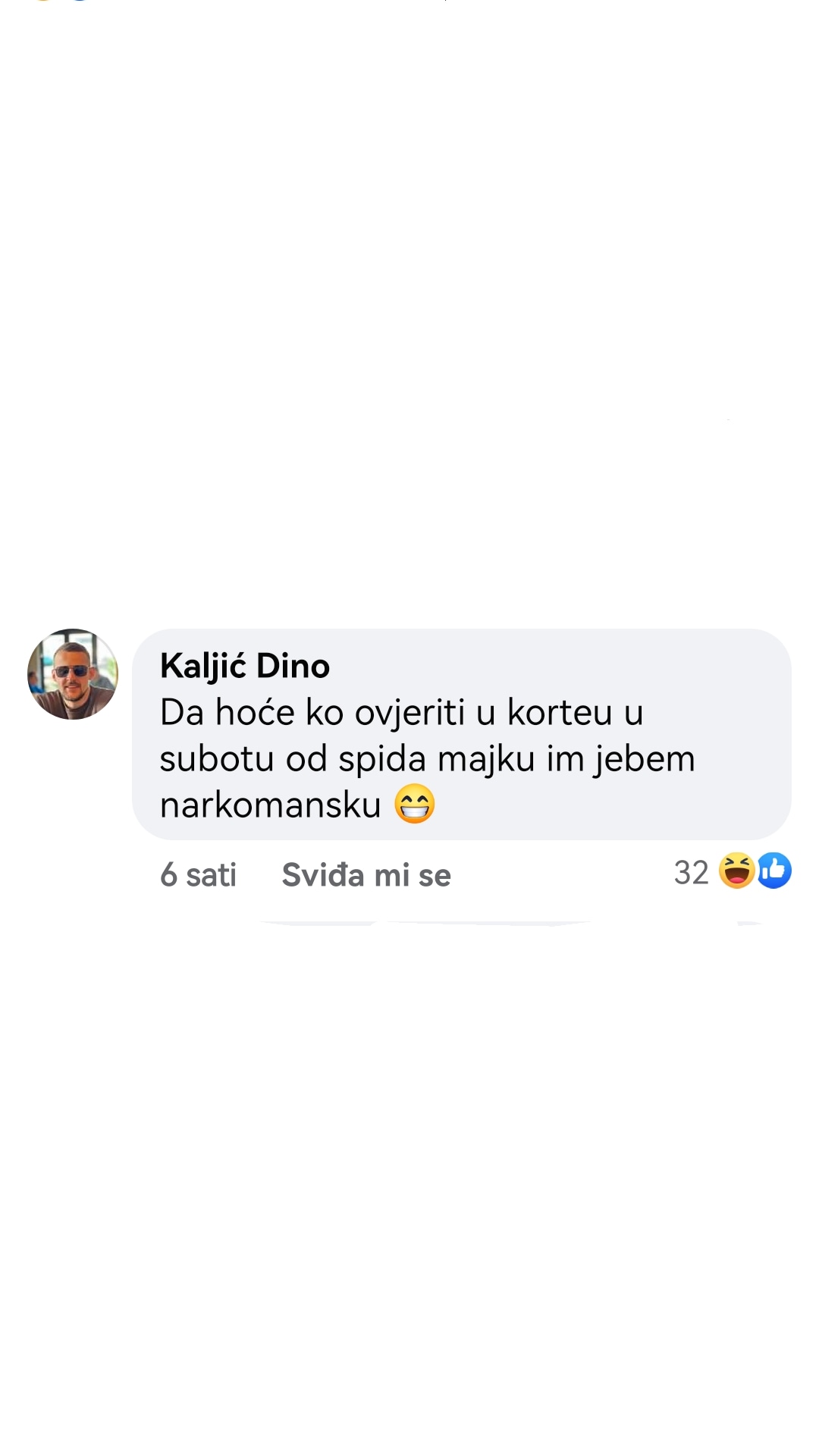Click the word korteu in the comment
The height and width of the screenshot is (1456, 819).
tap(560, 713)
